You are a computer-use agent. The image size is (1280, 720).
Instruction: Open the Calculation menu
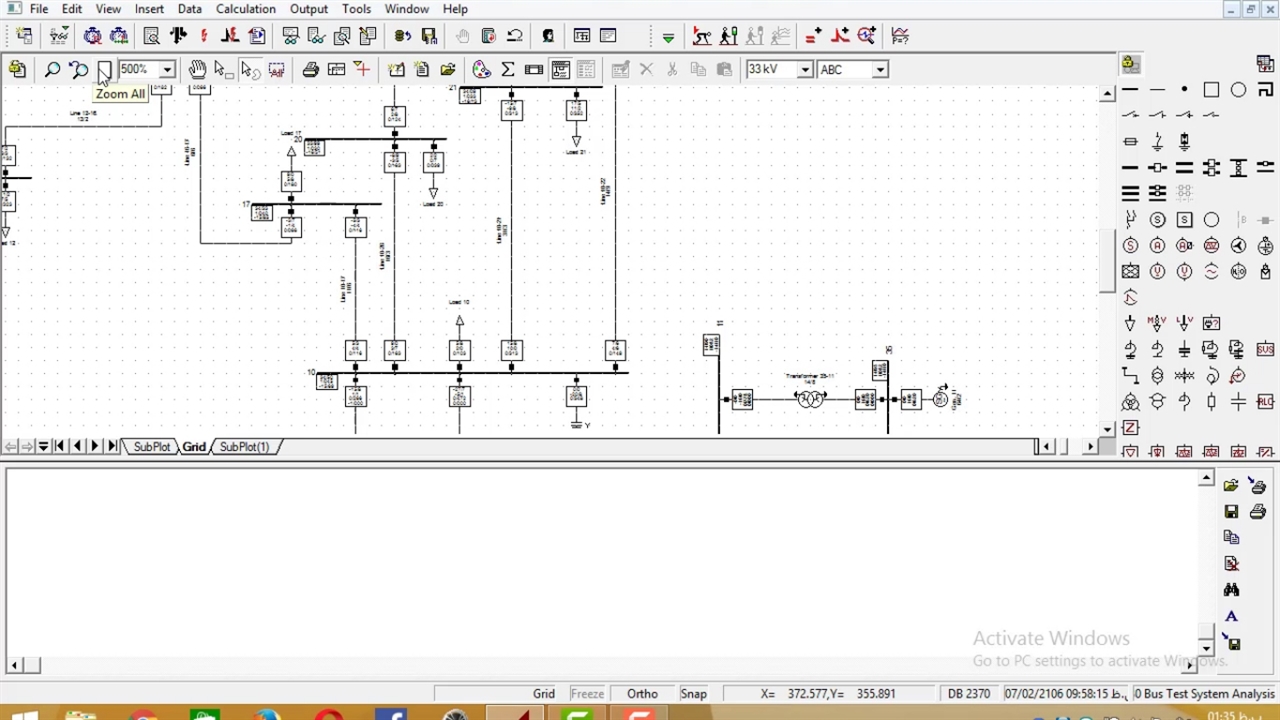tap(245, 9)
